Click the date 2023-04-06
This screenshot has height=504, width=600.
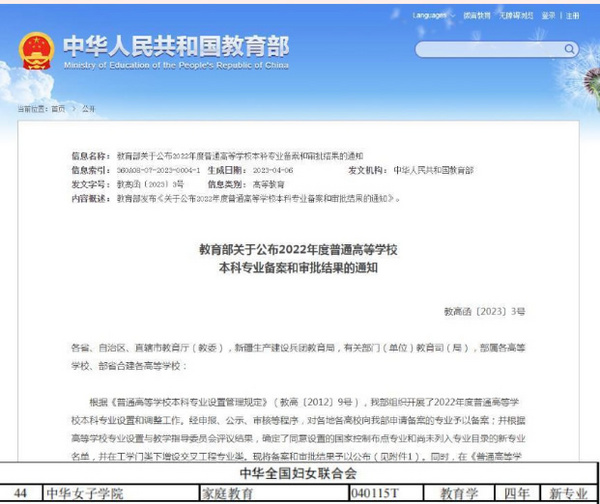point(273,170)
